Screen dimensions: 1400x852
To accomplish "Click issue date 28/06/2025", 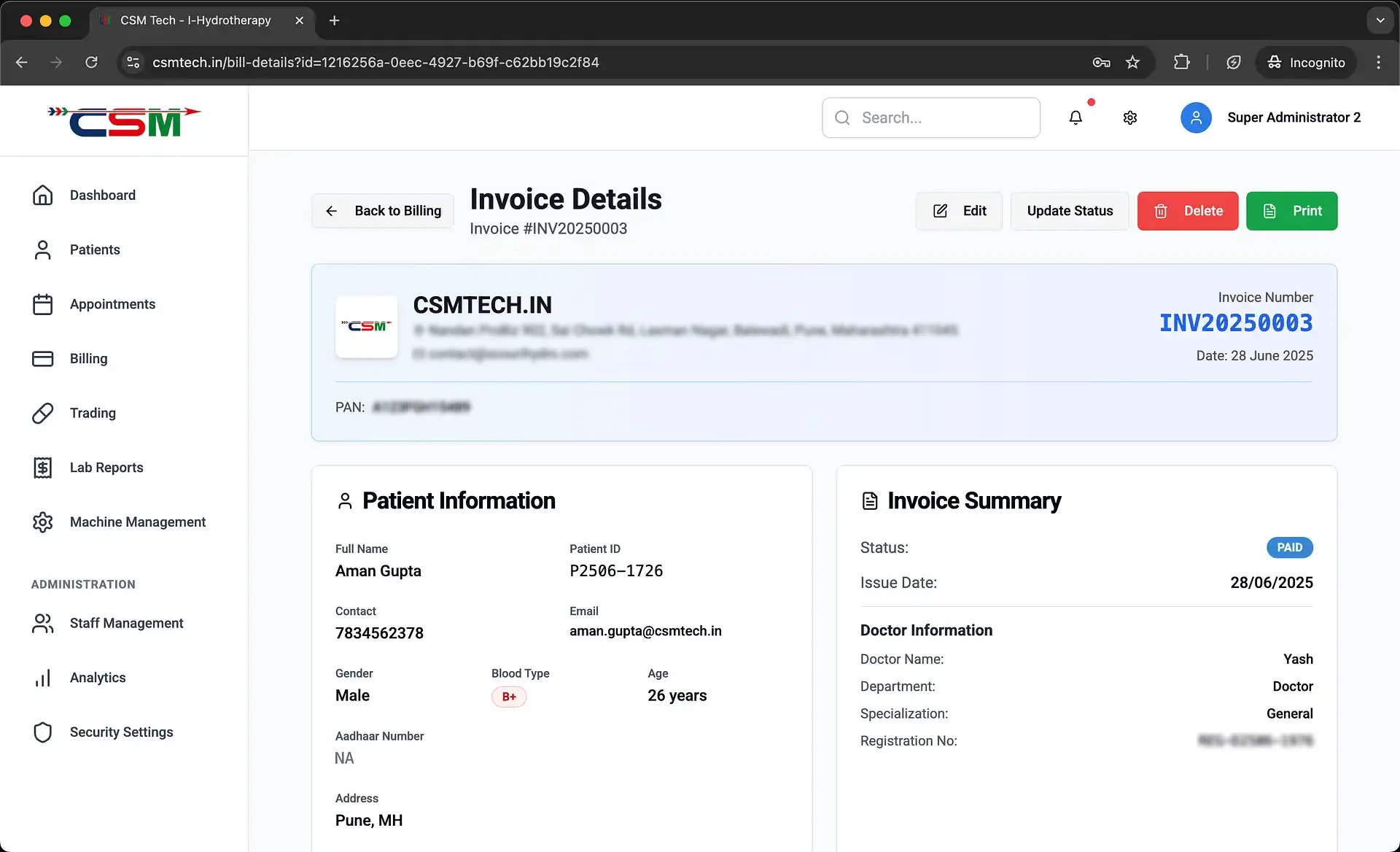I will pos(1272,583).
